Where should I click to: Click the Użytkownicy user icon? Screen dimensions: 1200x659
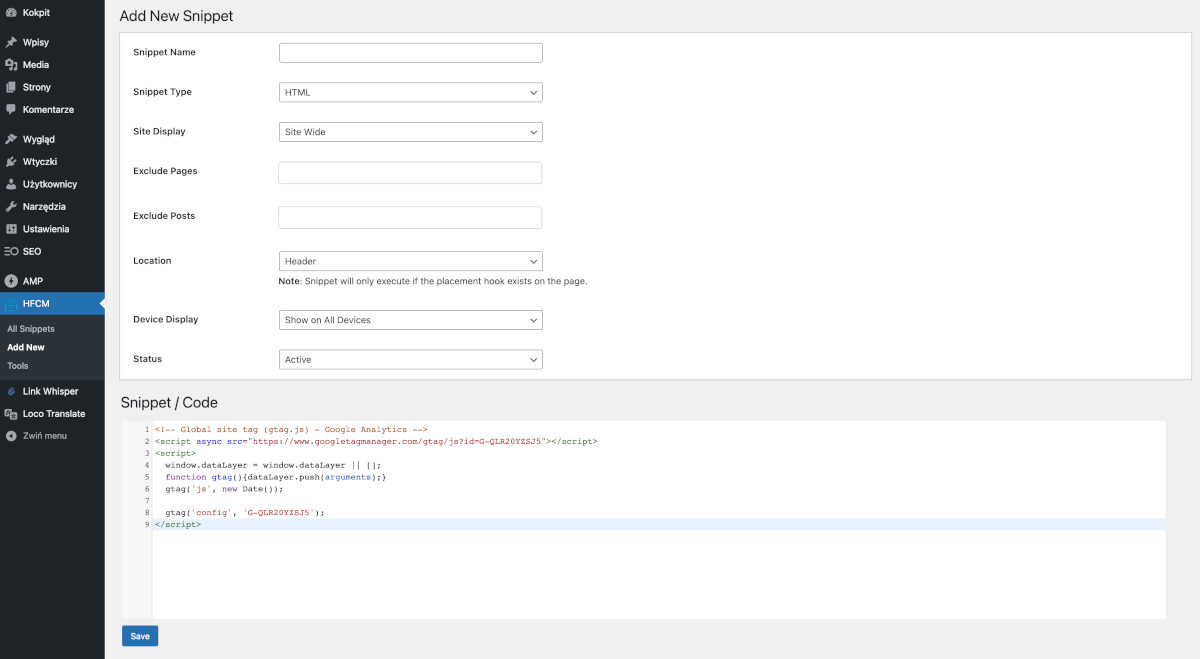coord(11,184)
